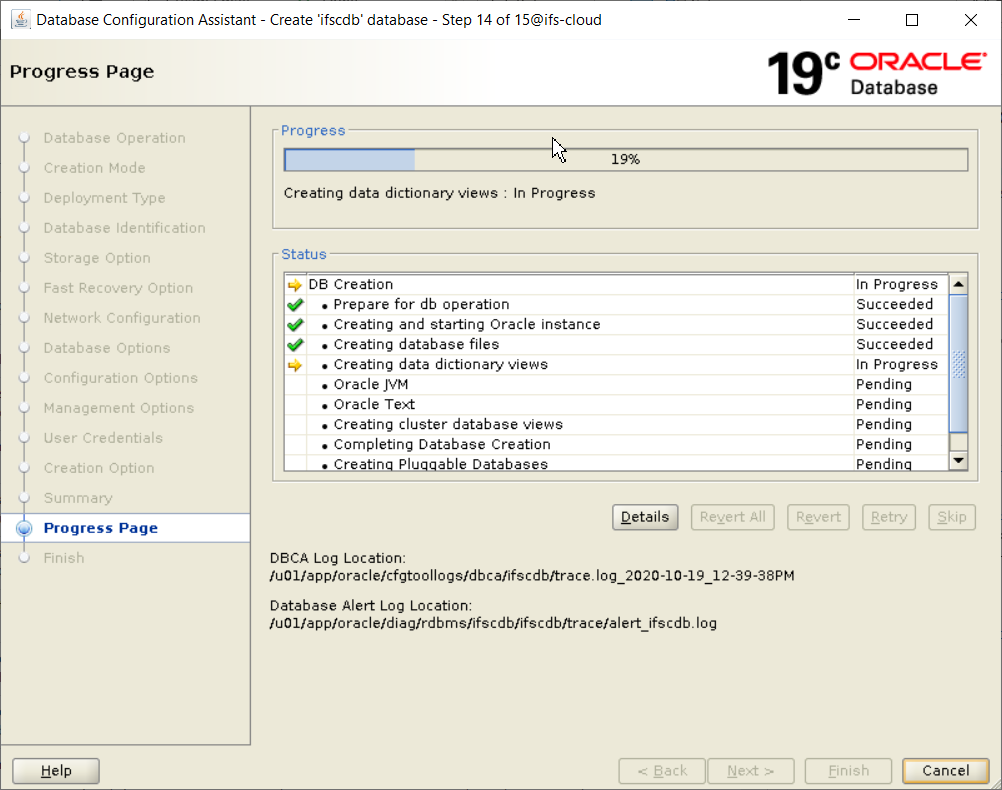Viewport: 1002px width, 790px height.
Task: Select the Creation Option step
Action: click(99, 469)
